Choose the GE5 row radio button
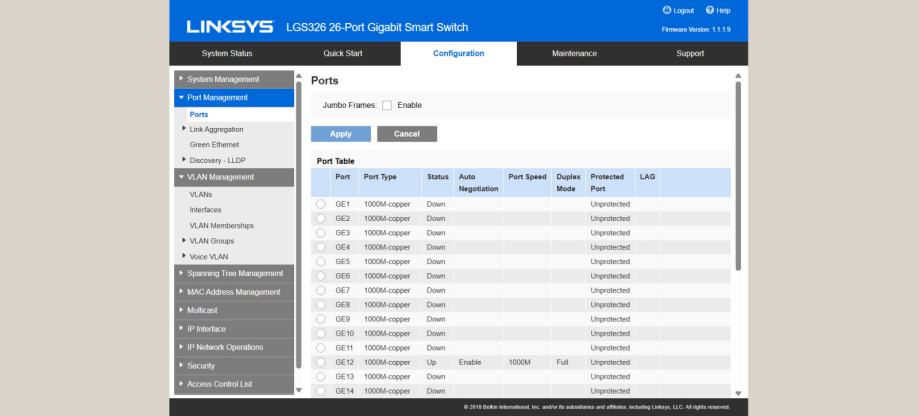This screenshot has height=416, width=919. [321, 261]
